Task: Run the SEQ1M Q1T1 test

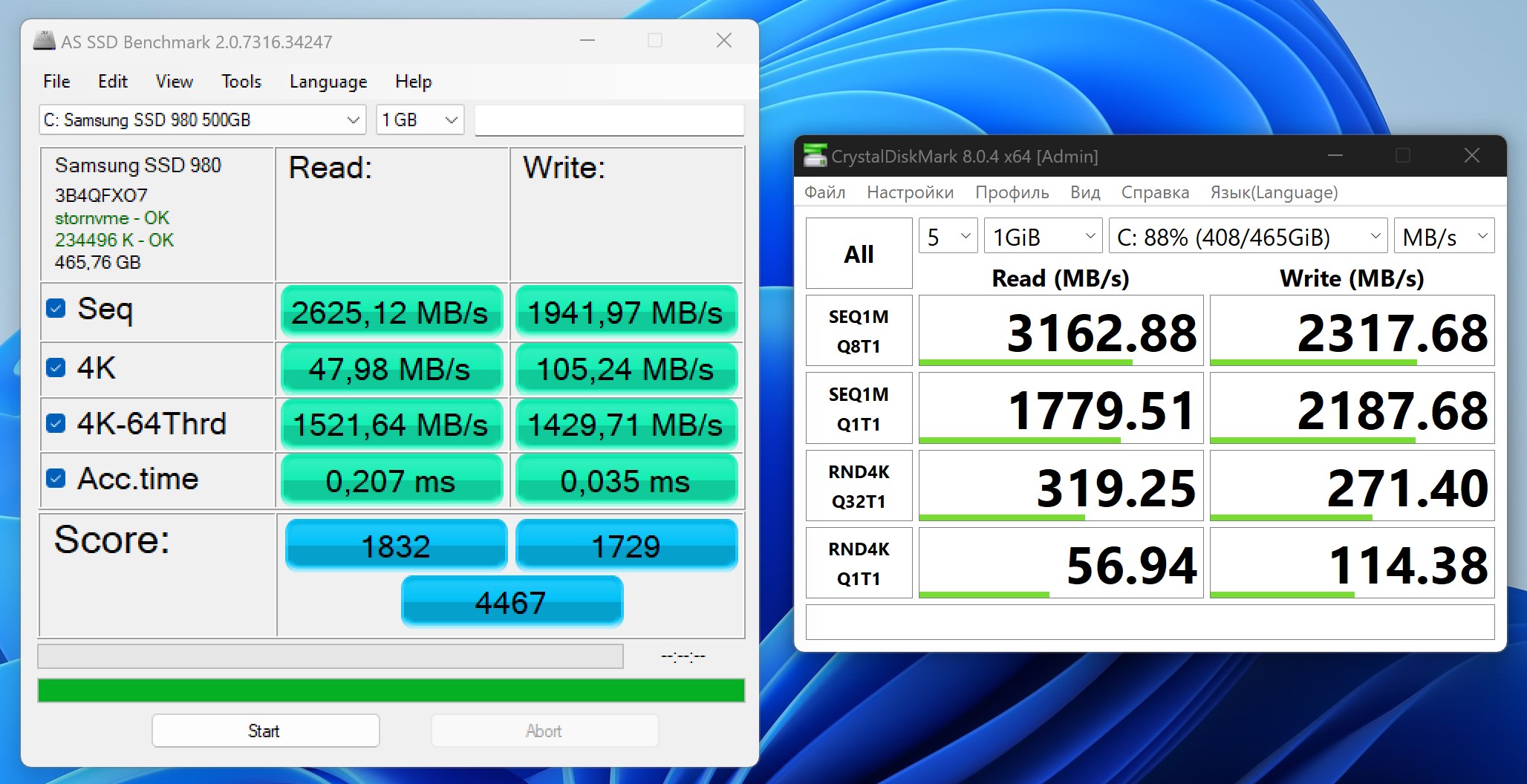Action: [x=859, y=408]
